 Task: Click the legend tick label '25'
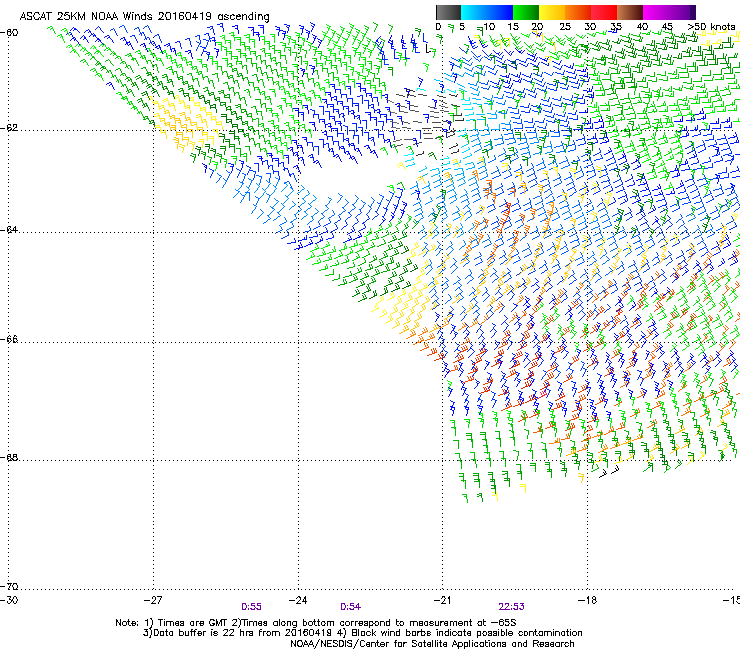point(565,26)
